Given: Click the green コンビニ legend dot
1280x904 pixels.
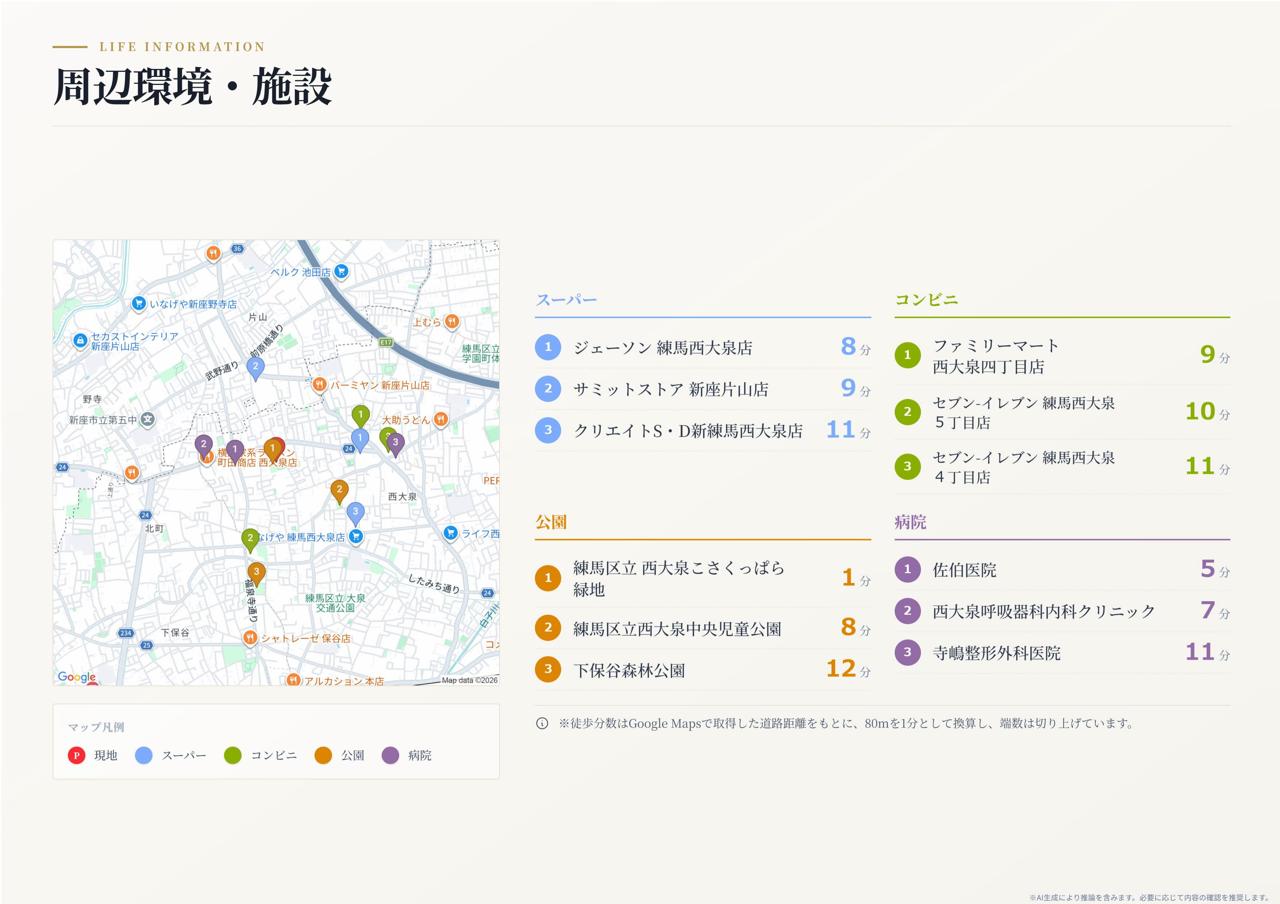Looking at the screenshot, I should tap(233, 755).
